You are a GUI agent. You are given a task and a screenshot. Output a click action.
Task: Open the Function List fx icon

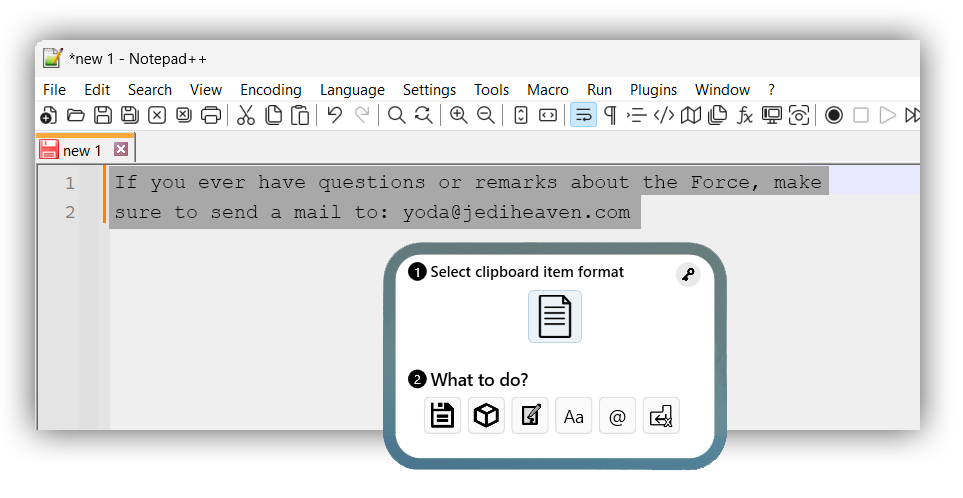(745, 115)
